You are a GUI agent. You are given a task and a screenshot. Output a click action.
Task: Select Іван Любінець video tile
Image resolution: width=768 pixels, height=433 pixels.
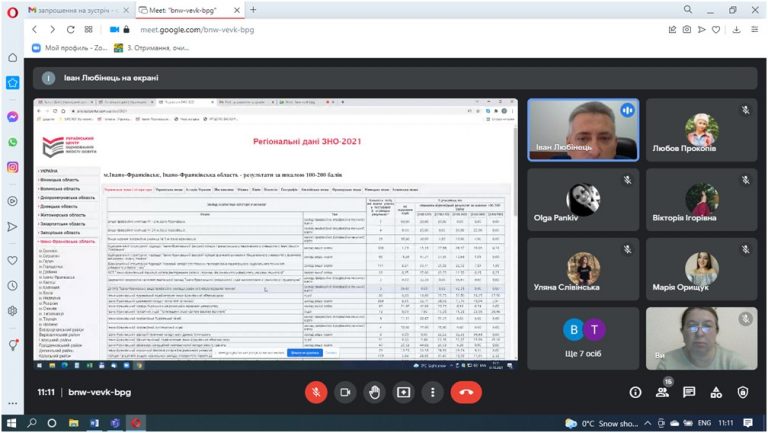pyautogui.click(x=583, y=130)
